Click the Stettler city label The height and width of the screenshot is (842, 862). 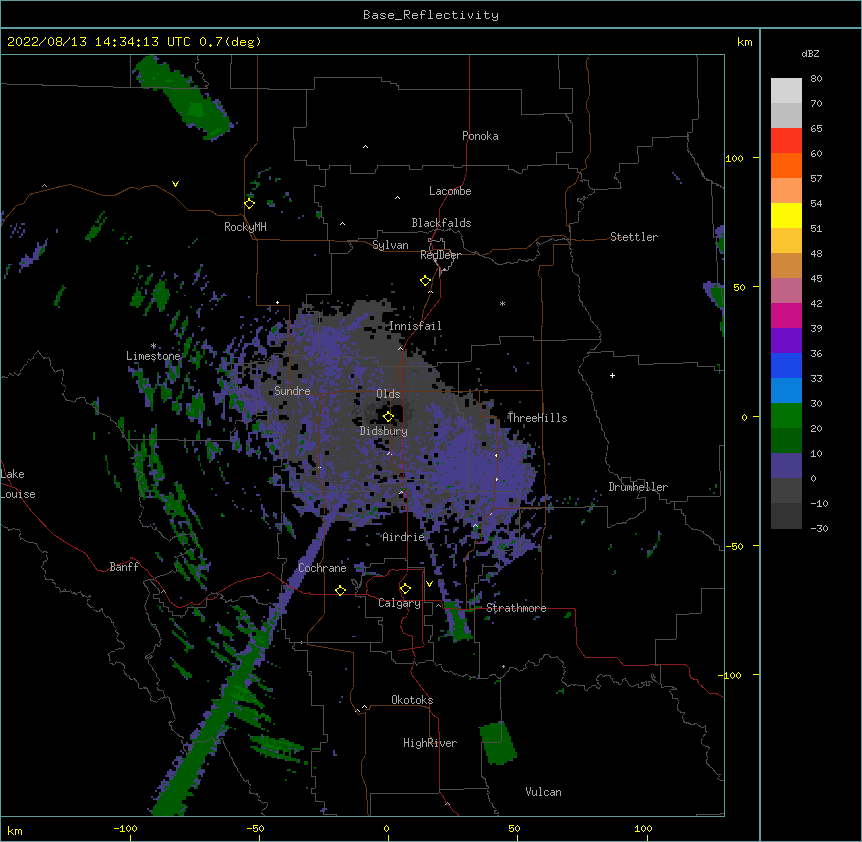coord(634,237)
